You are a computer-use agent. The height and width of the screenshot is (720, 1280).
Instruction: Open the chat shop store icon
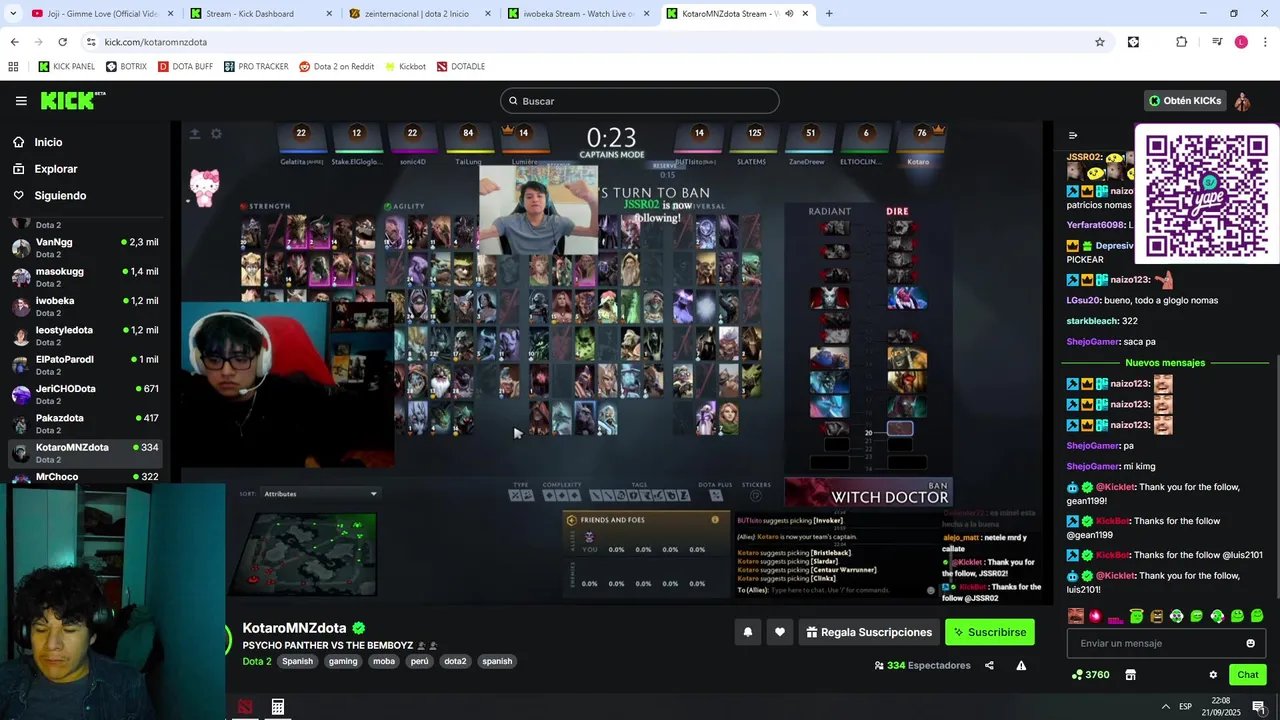point(1131,675)
